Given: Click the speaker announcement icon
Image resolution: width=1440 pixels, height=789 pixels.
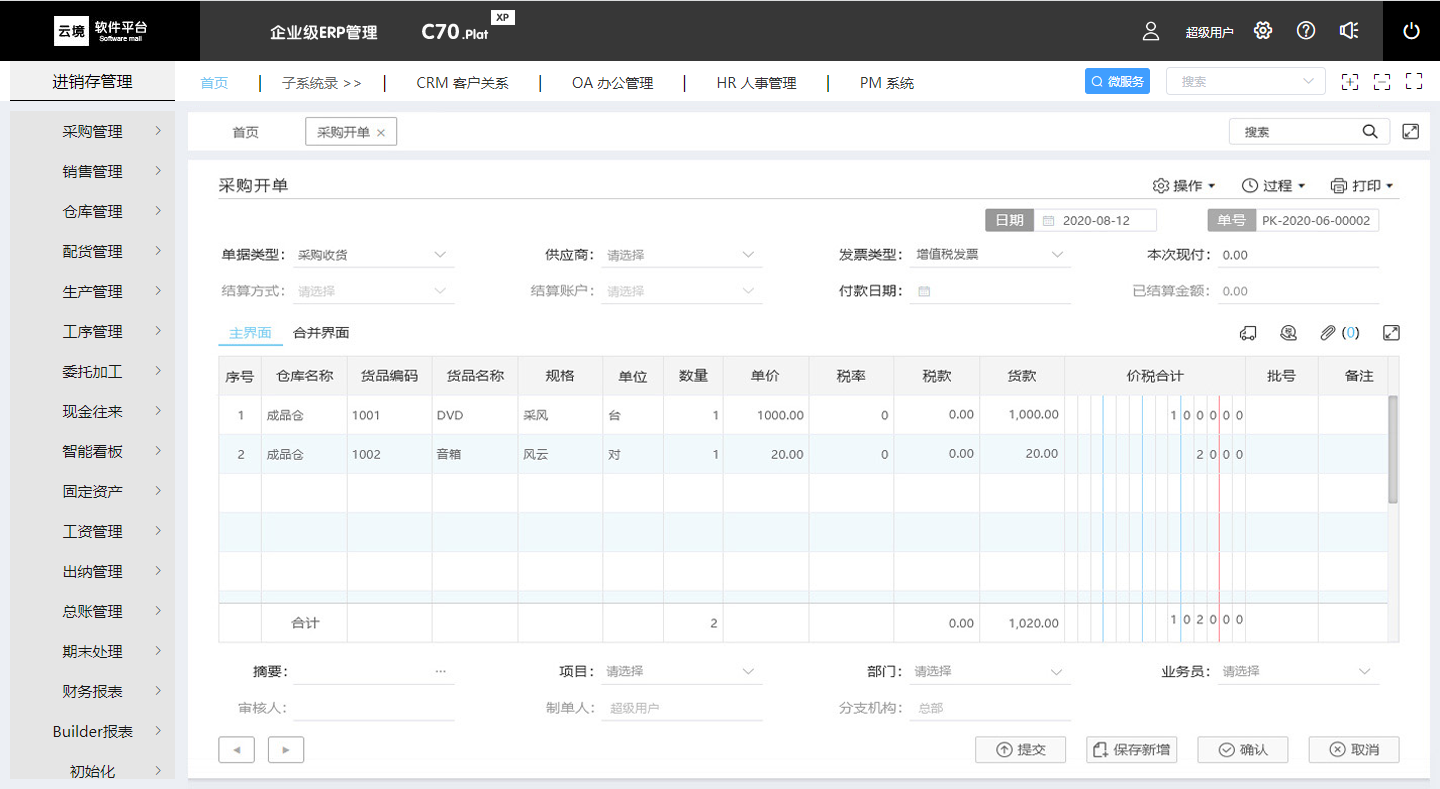Looking at the screenshot, I should click(x=1349, y=31).
